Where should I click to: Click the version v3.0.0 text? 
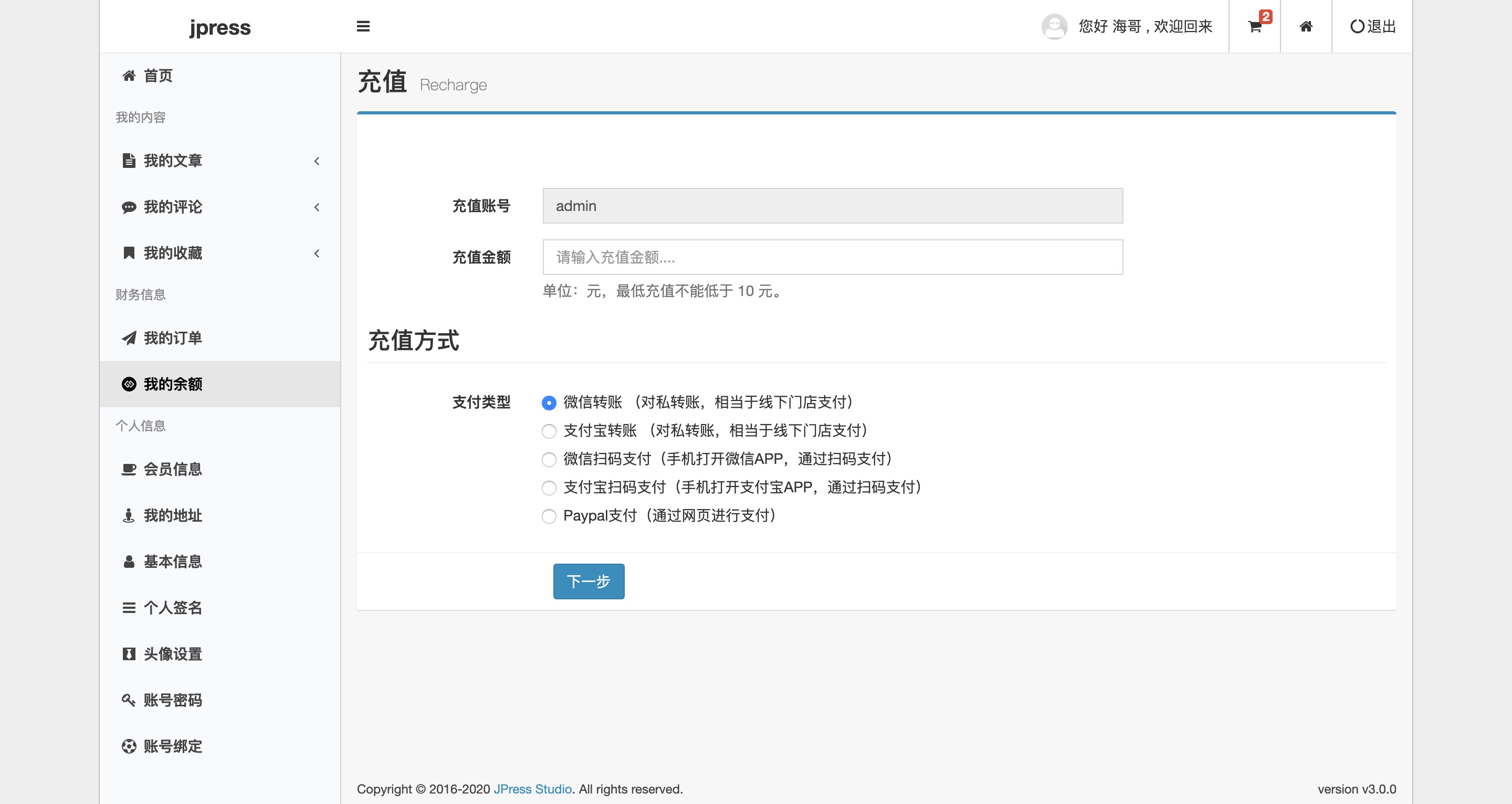(x=1357, y=789)
